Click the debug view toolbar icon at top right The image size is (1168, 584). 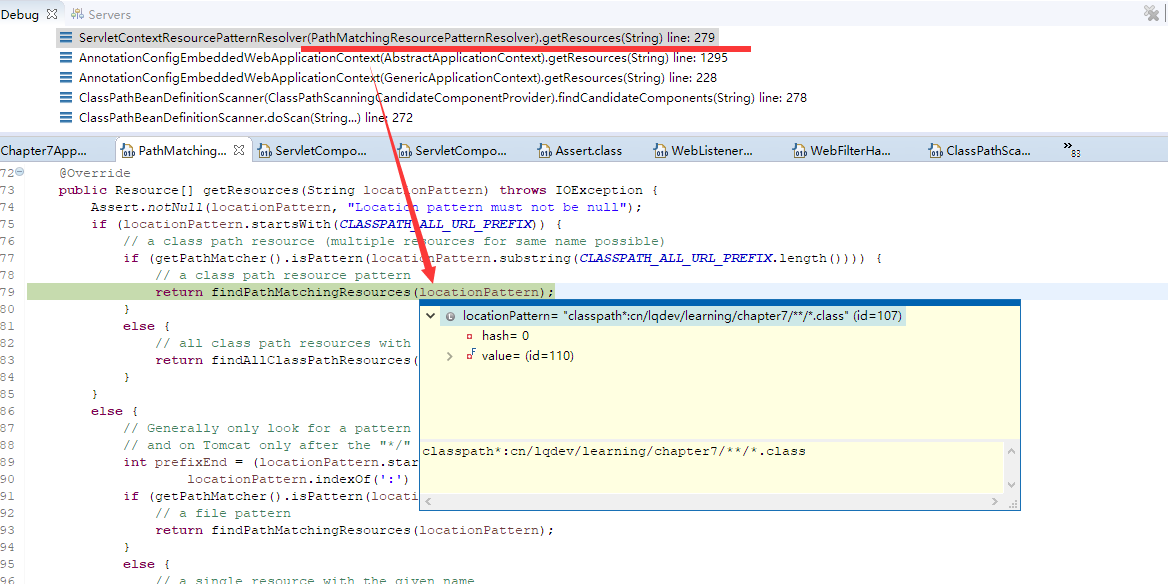click(1151, 14)
